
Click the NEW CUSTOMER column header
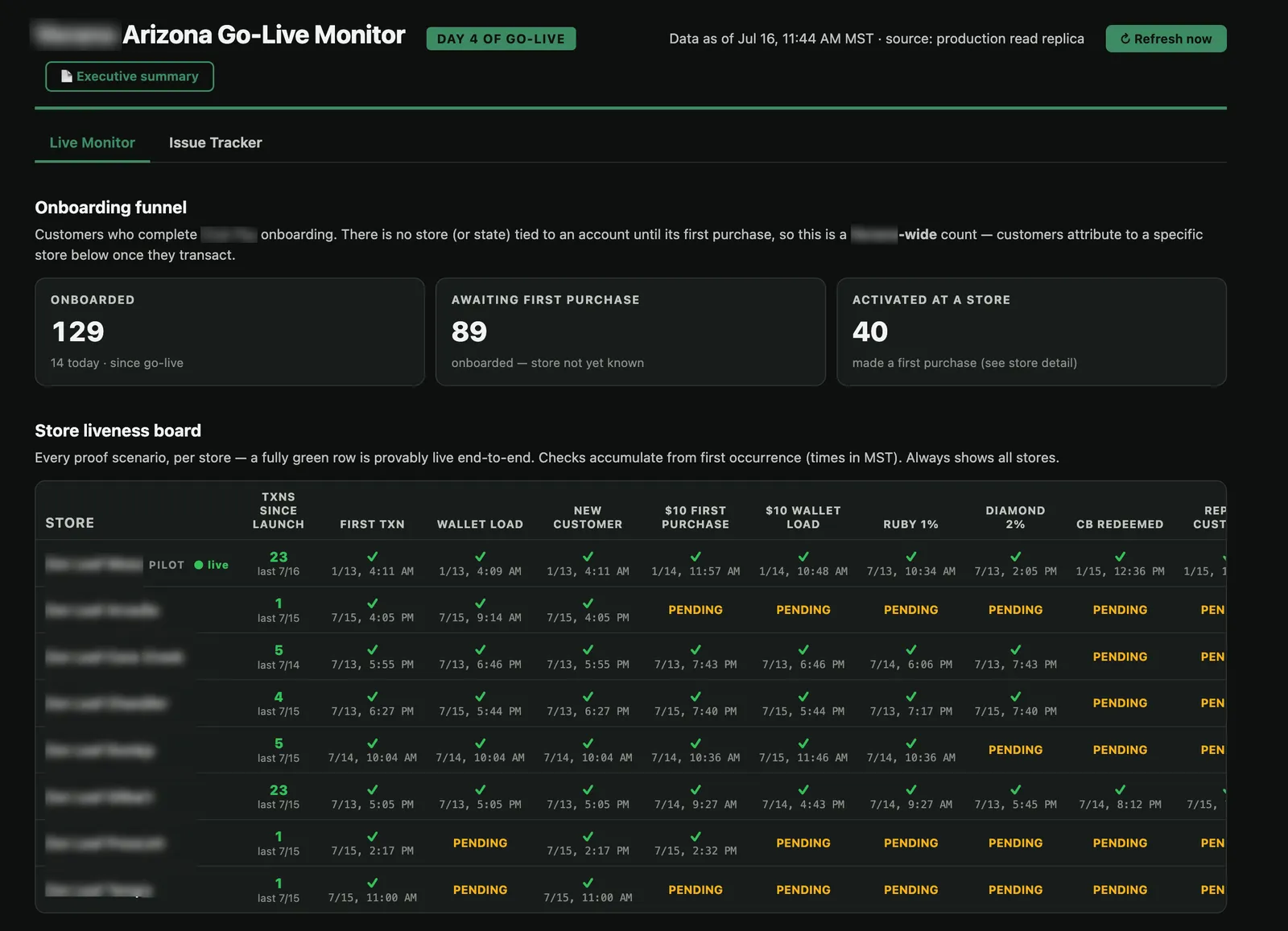(x=588, y=517)
